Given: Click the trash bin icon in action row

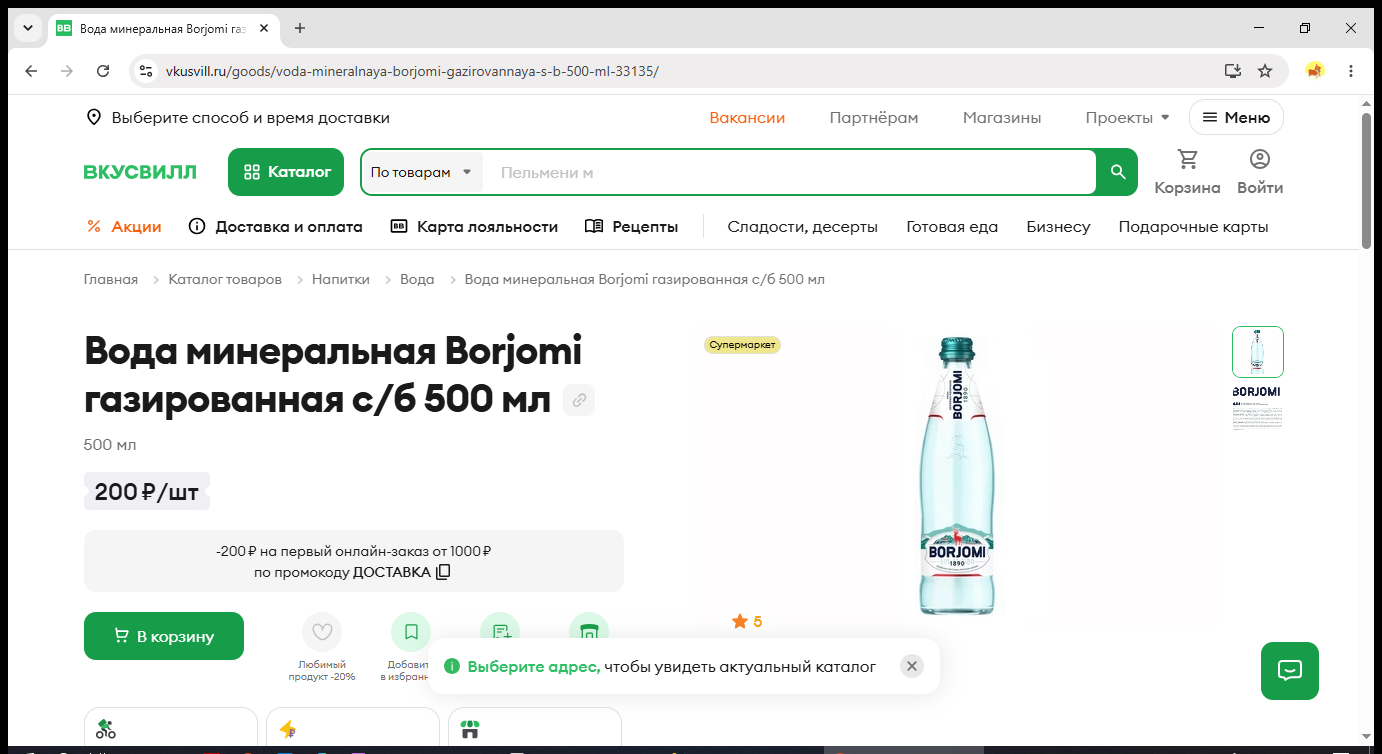Looking at the screenshot, I should click(x=588, y=630).
